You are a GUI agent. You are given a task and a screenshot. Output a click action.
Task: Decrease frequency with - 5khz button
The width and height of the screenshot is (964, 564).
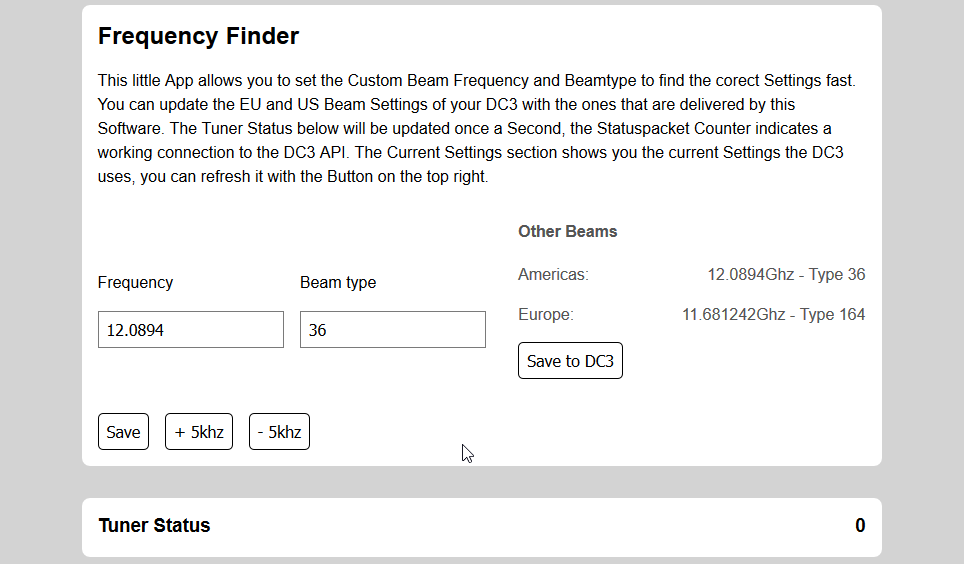click(x=279, y=432)
